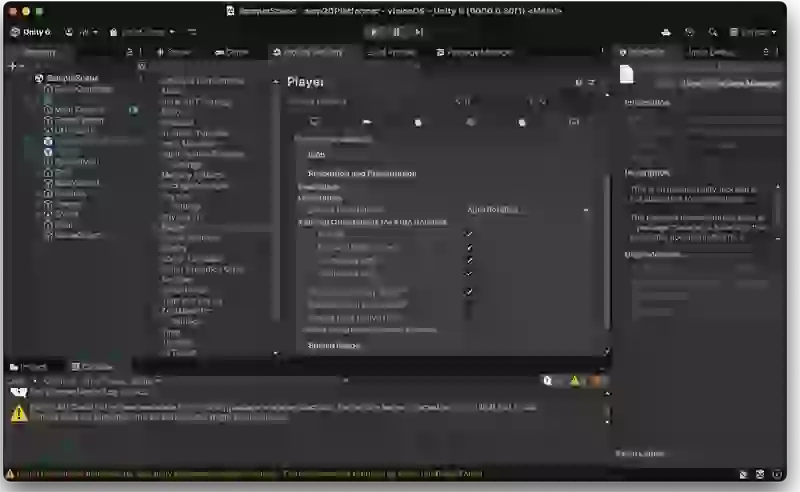Image resolution: width=800 pixels, height=492 pixels.
Task: Switch to the Game tab
Action: [233, 52]
